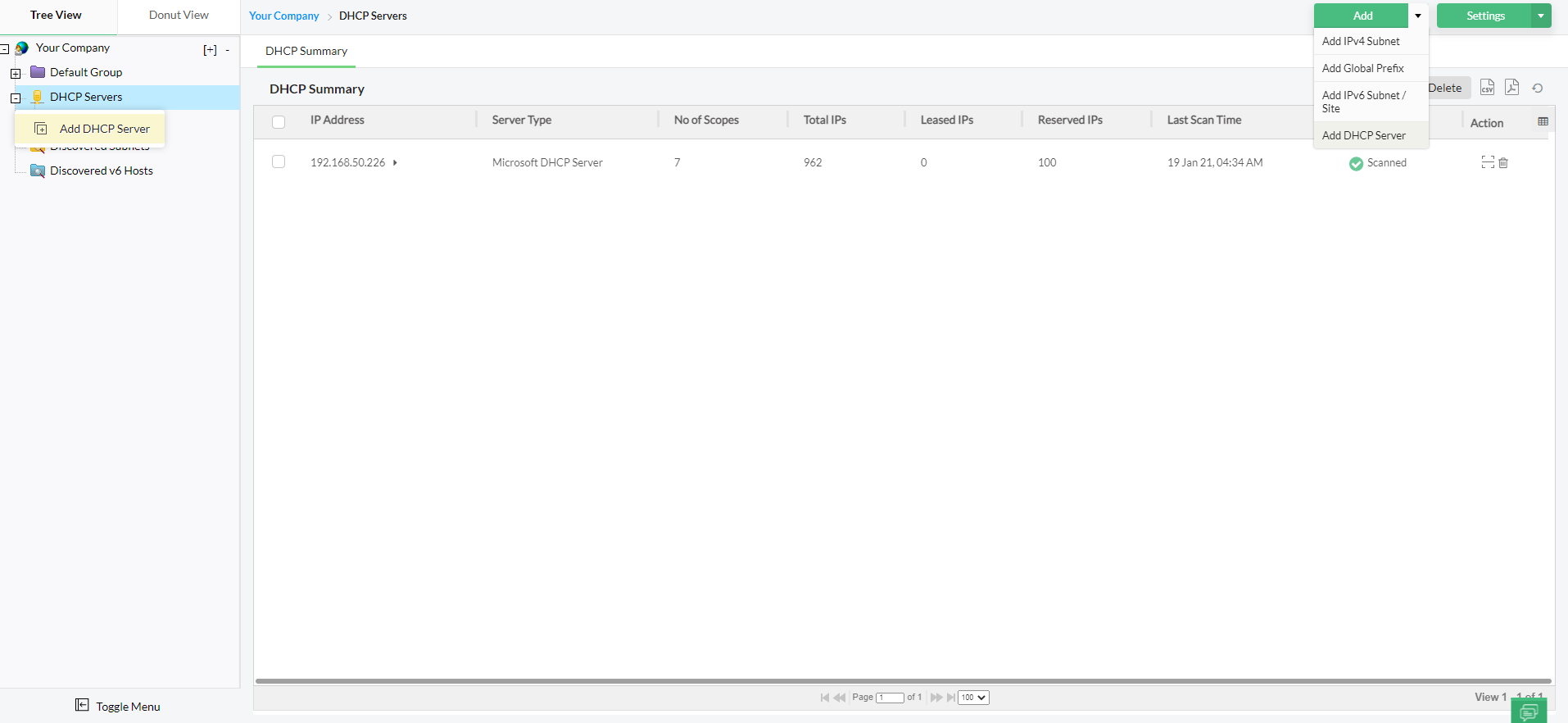
Task: Click the refresh icon beside PDF export
Action: click(x=1538, y=88)
